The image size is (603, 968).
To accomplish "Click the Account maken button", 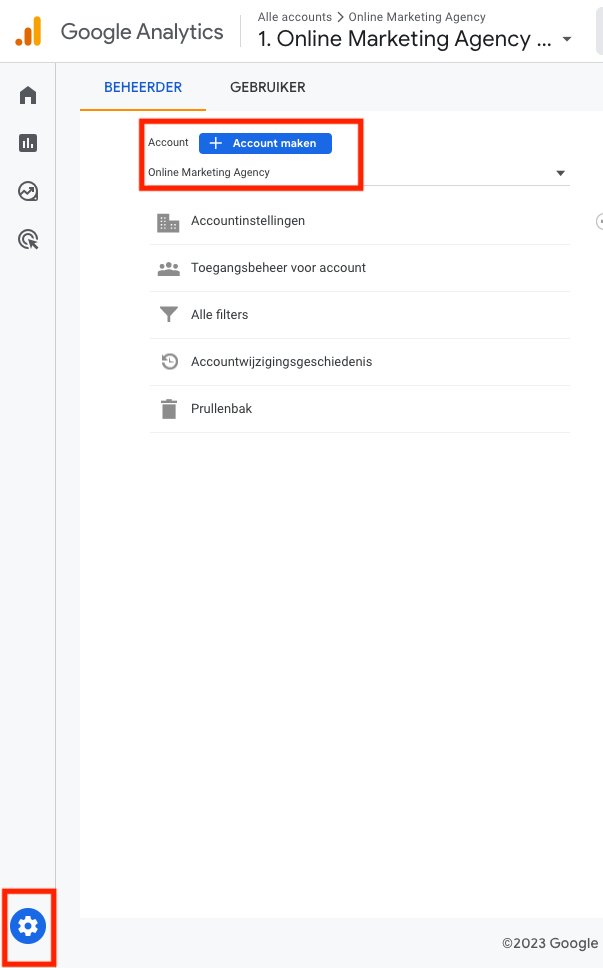I will [264, 143].
